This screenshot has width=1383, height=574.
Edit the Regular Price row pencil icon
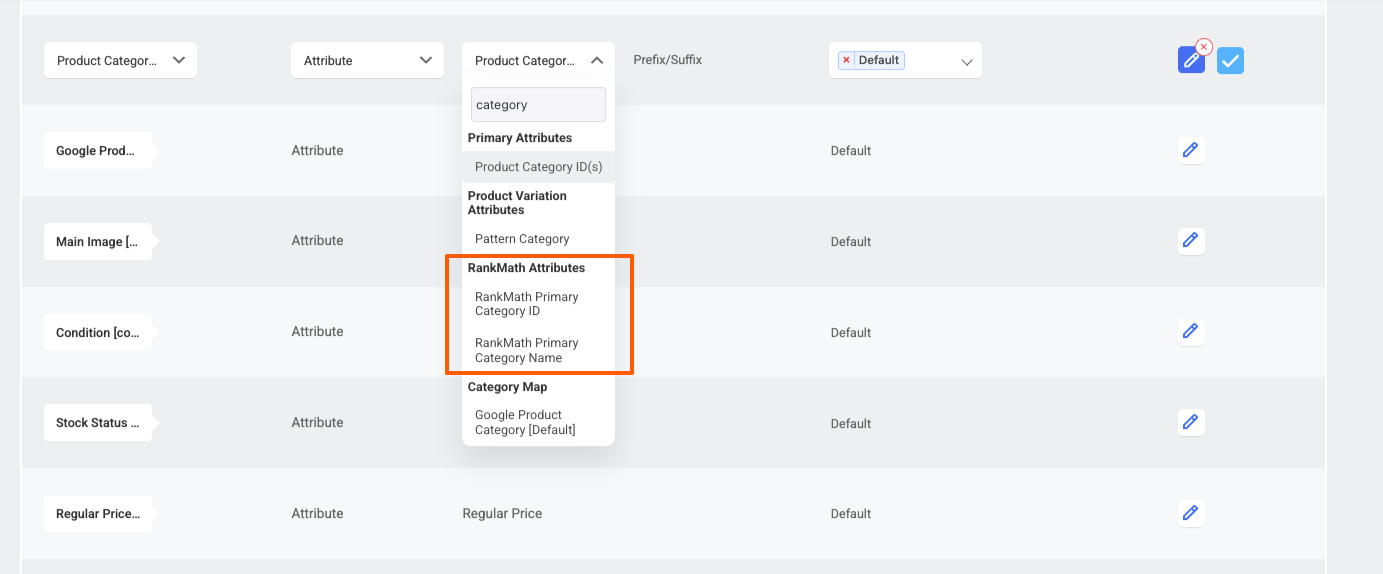point(1190,513)
